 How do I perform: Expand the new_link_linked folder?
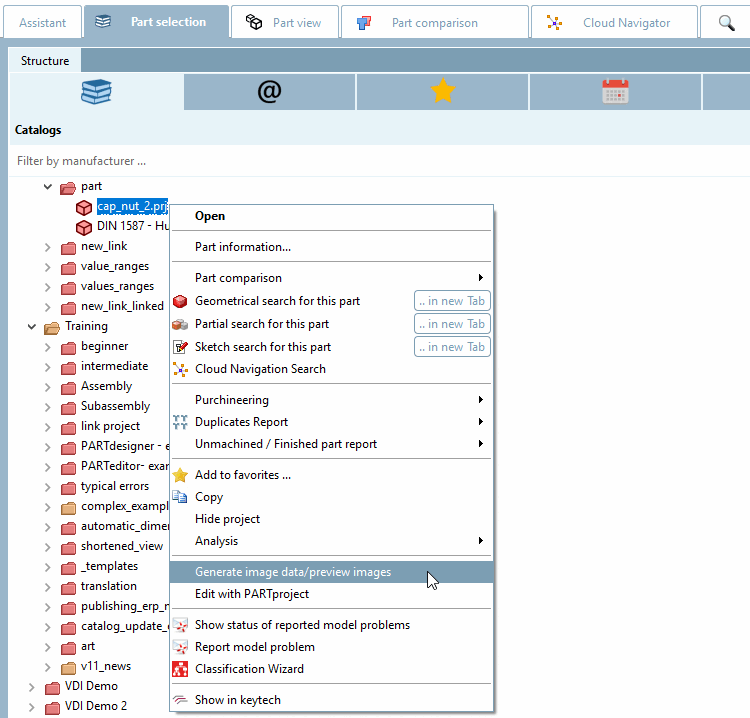tap(47, 307)
